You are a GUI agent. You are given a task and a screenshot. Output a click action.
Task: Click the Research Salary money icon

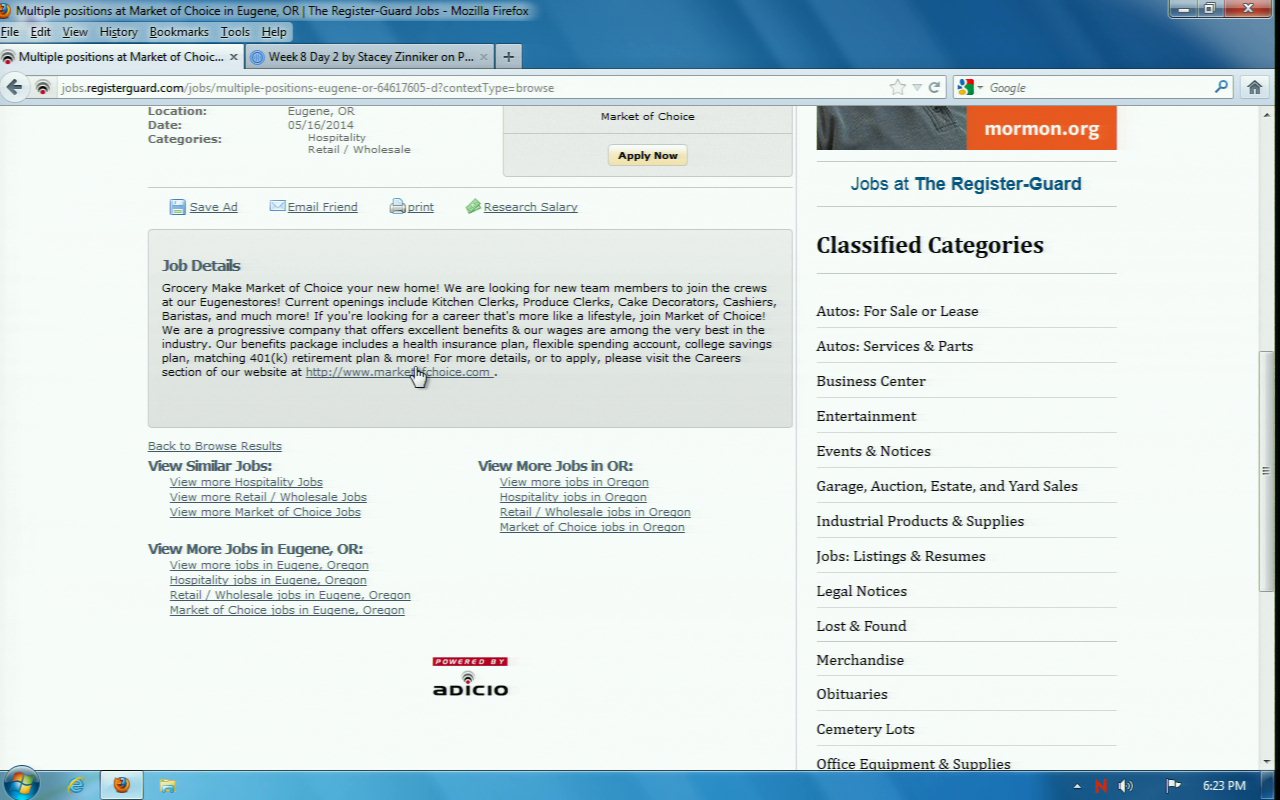pos(473,207)
